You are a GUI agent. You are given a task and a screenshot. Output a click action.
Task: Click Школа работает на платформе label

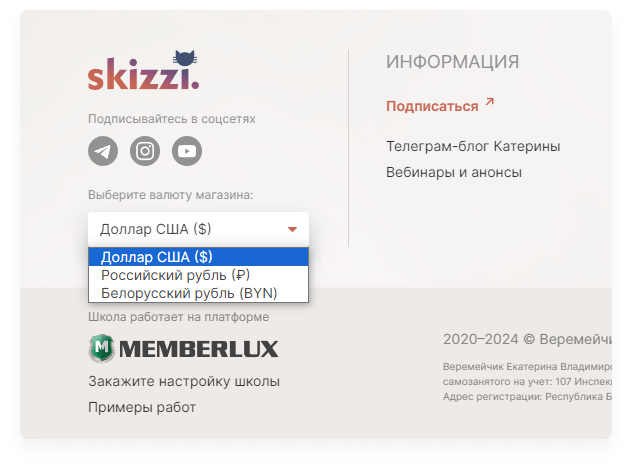pos(179,317)
